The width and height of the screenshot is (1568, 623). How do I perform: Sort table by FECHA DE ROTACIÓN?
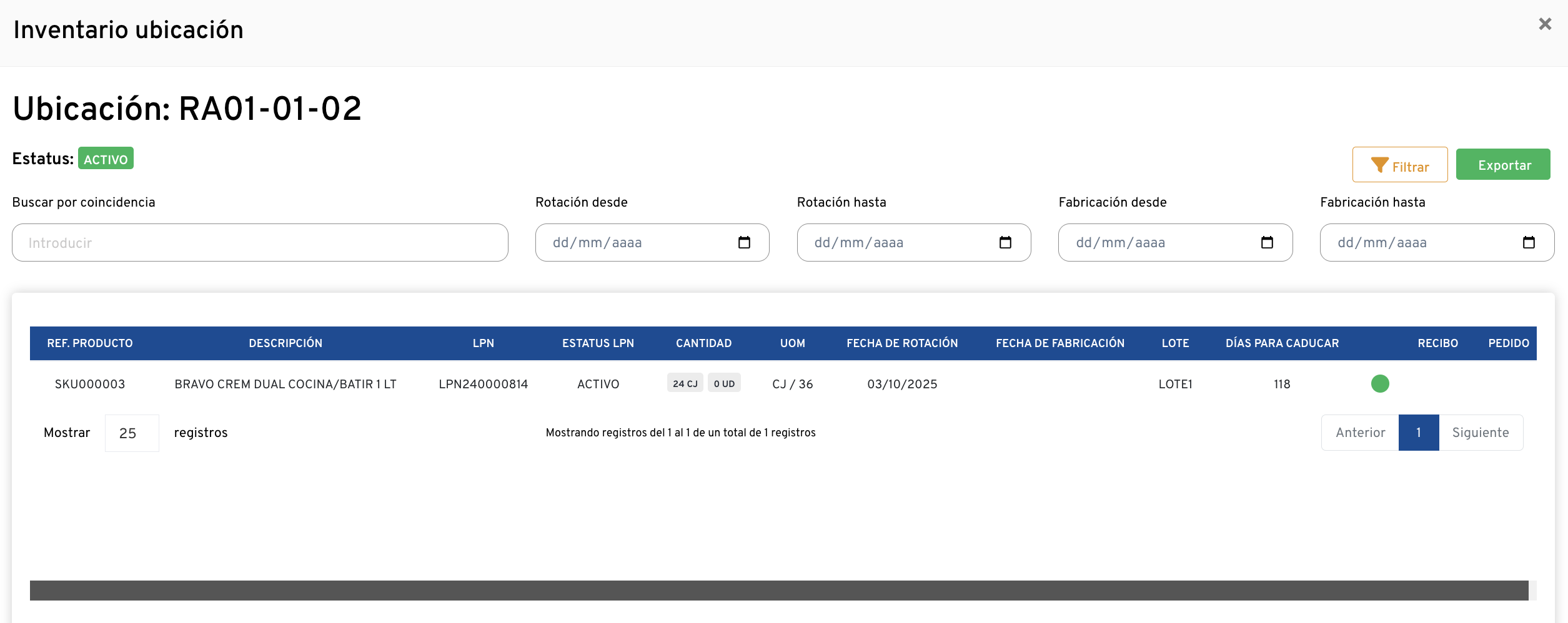point(901,343)
